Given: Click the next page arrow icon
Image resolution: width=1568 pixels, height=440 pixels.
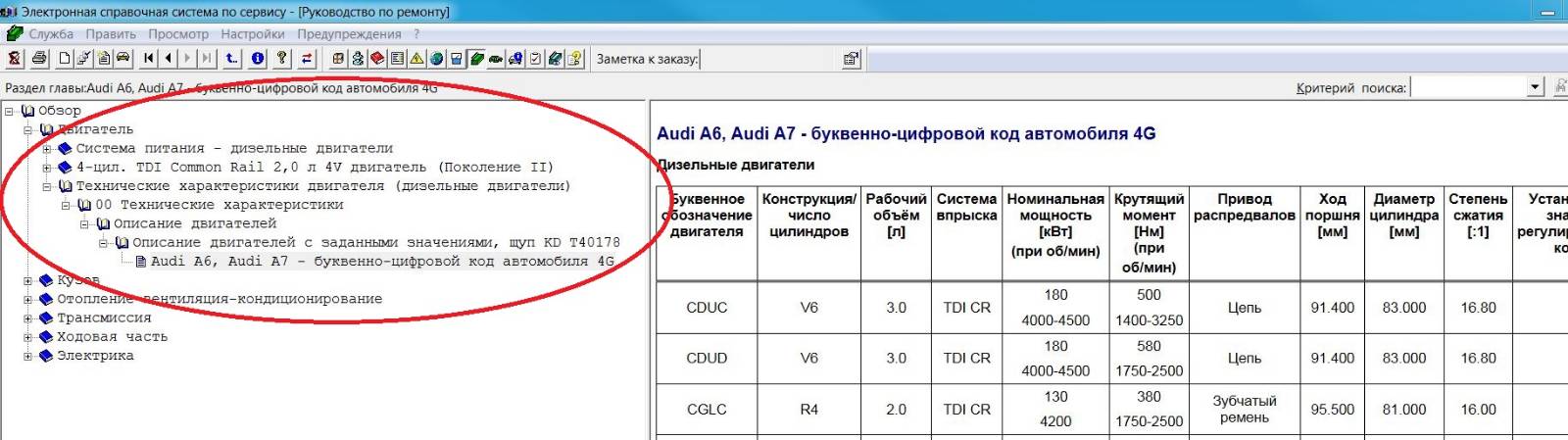Looking at the screenshot, I should 187,58.
